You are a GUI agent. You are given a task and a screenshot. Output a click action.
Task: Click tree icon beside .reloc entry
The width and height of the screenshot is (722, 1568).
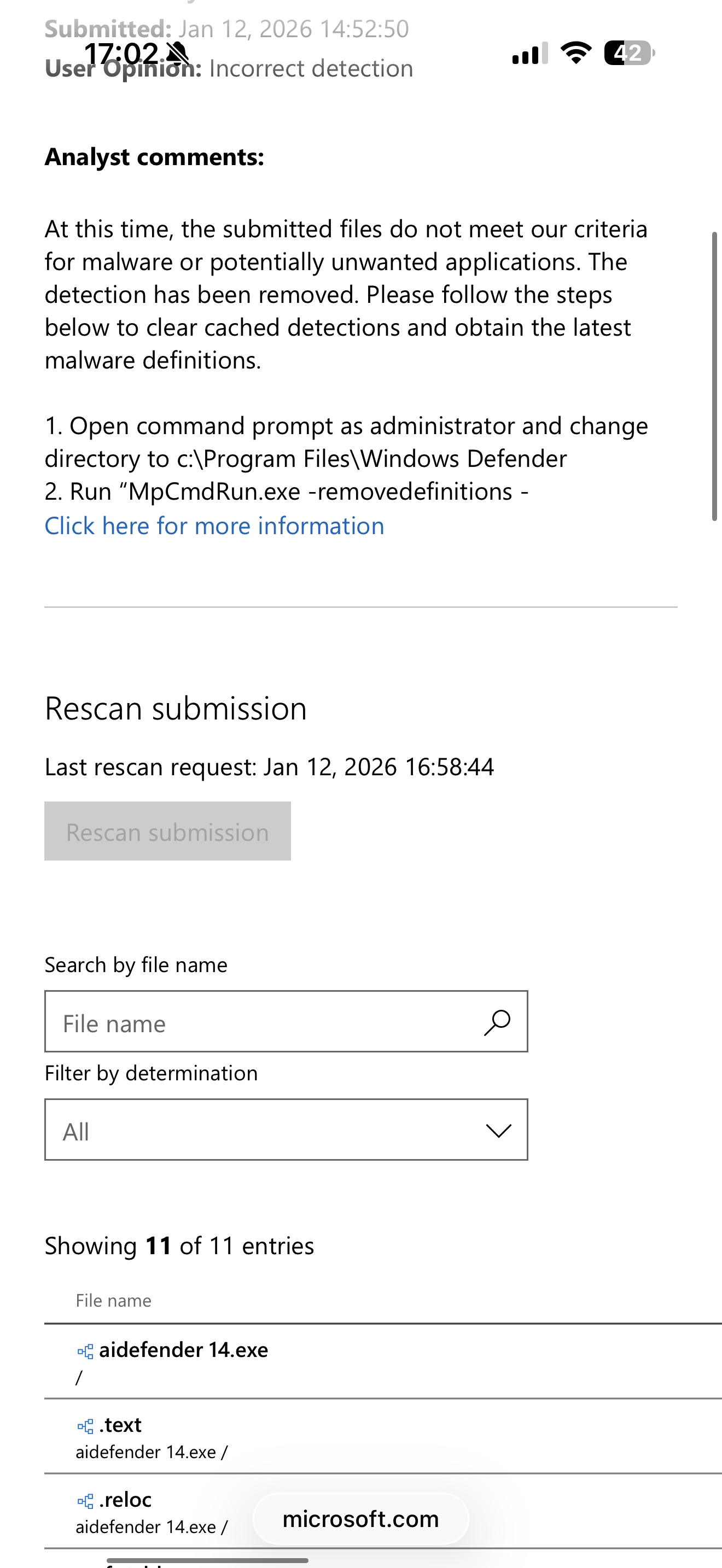pos(85,1501)
